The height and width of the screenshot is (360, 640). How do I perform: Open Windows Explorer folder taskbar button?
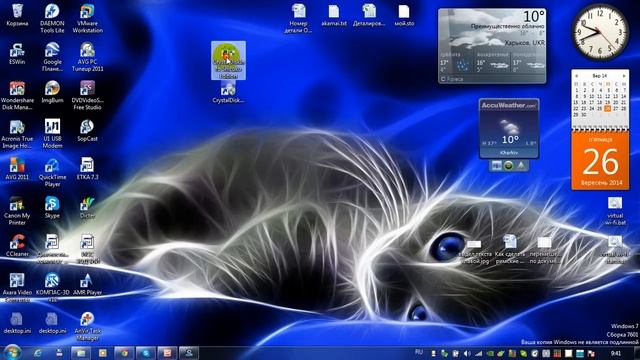click(81, 353)
